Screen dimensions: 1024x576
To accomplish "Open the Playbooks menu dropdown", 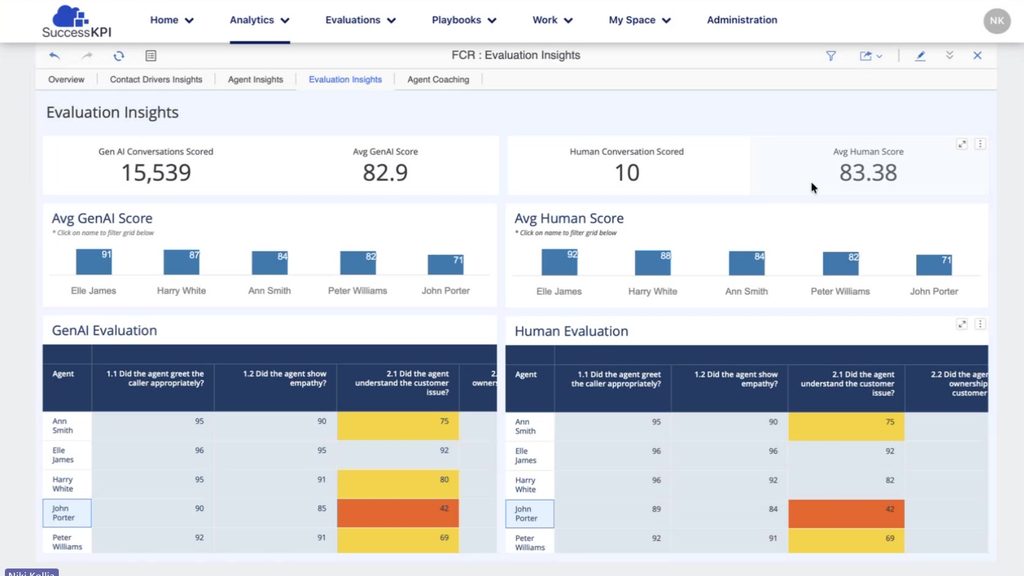I will pos(464,20).
